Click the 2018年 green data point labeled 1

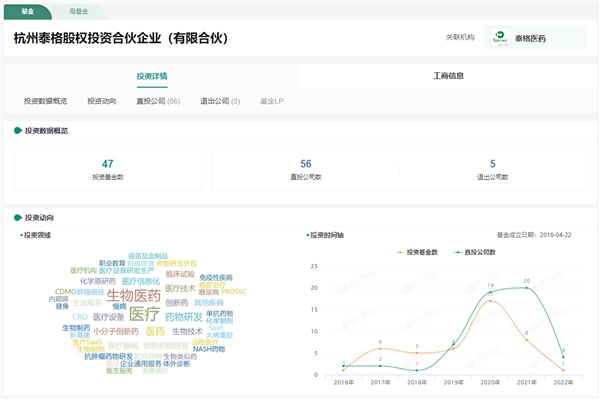click(x=417, y=370)
